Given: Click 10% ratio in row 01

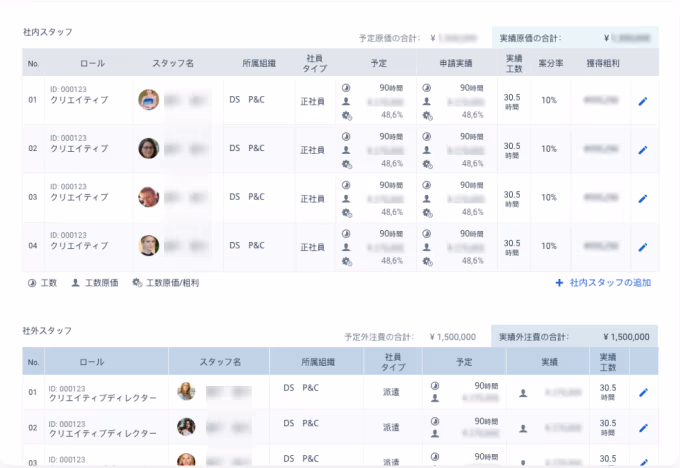Looking at the screenshot, I should (549, 100).
